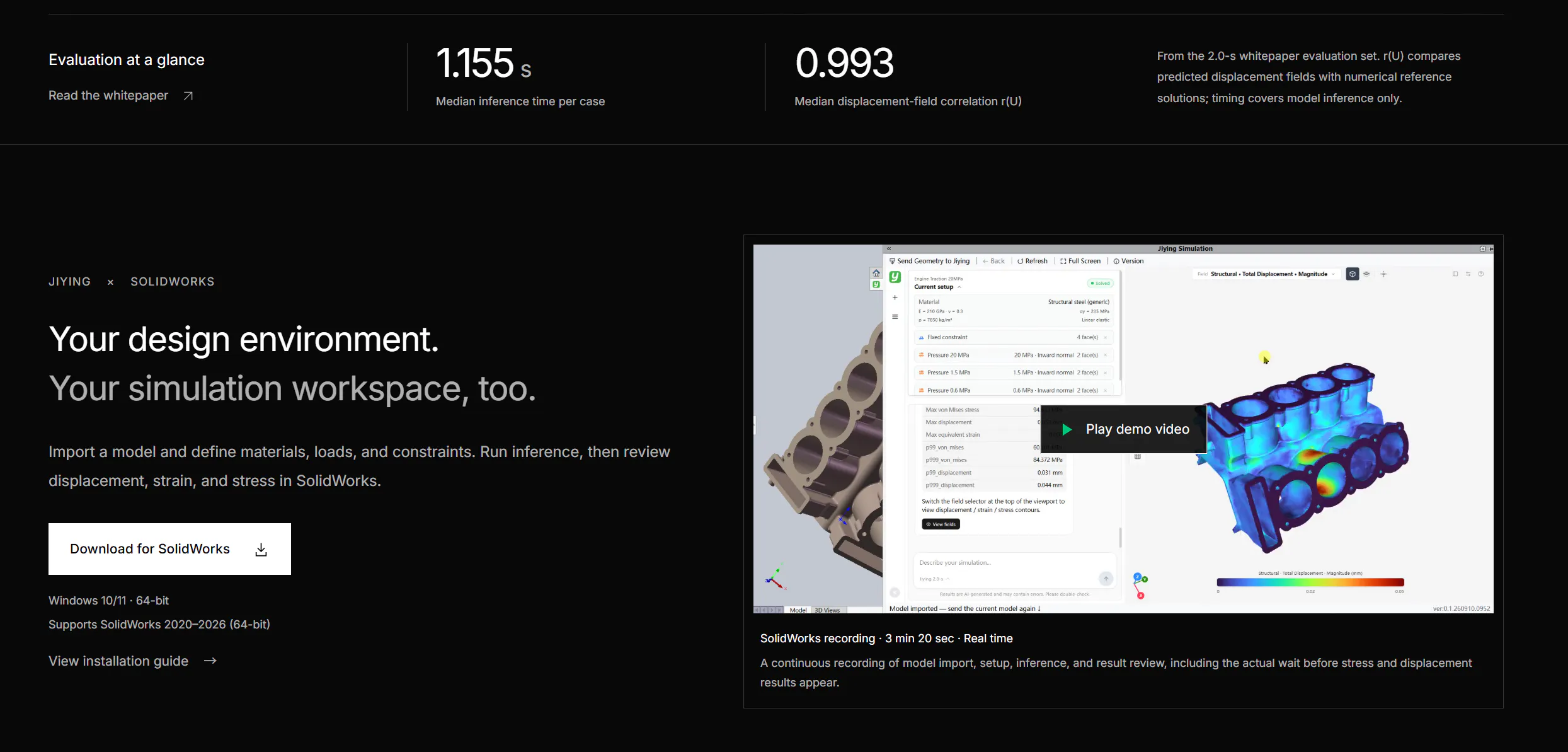Click the split-panel layout icon in the viewport
This screenshot has width=1568, height=752.
point(1455,274)
